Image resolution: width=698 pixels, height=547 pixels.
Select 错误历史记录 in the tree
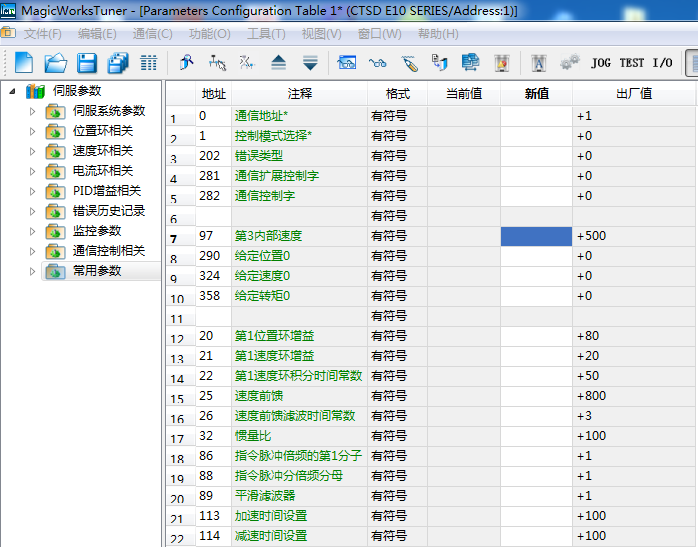coord(108,211)
